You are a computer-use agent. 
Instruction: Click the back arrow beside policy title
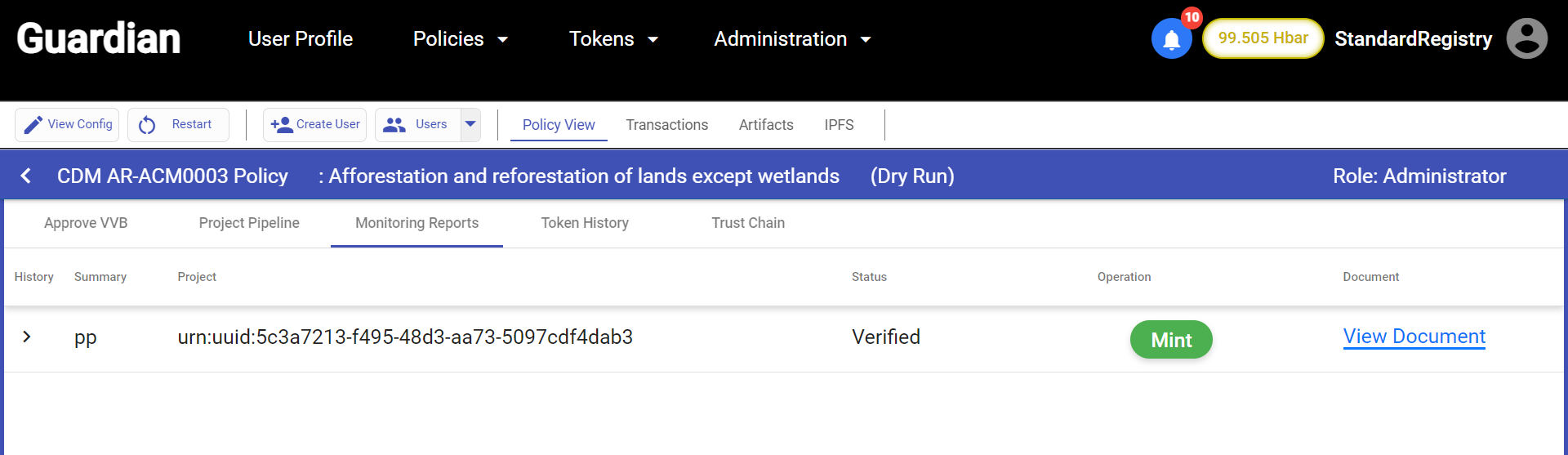(x=26, y=176)
